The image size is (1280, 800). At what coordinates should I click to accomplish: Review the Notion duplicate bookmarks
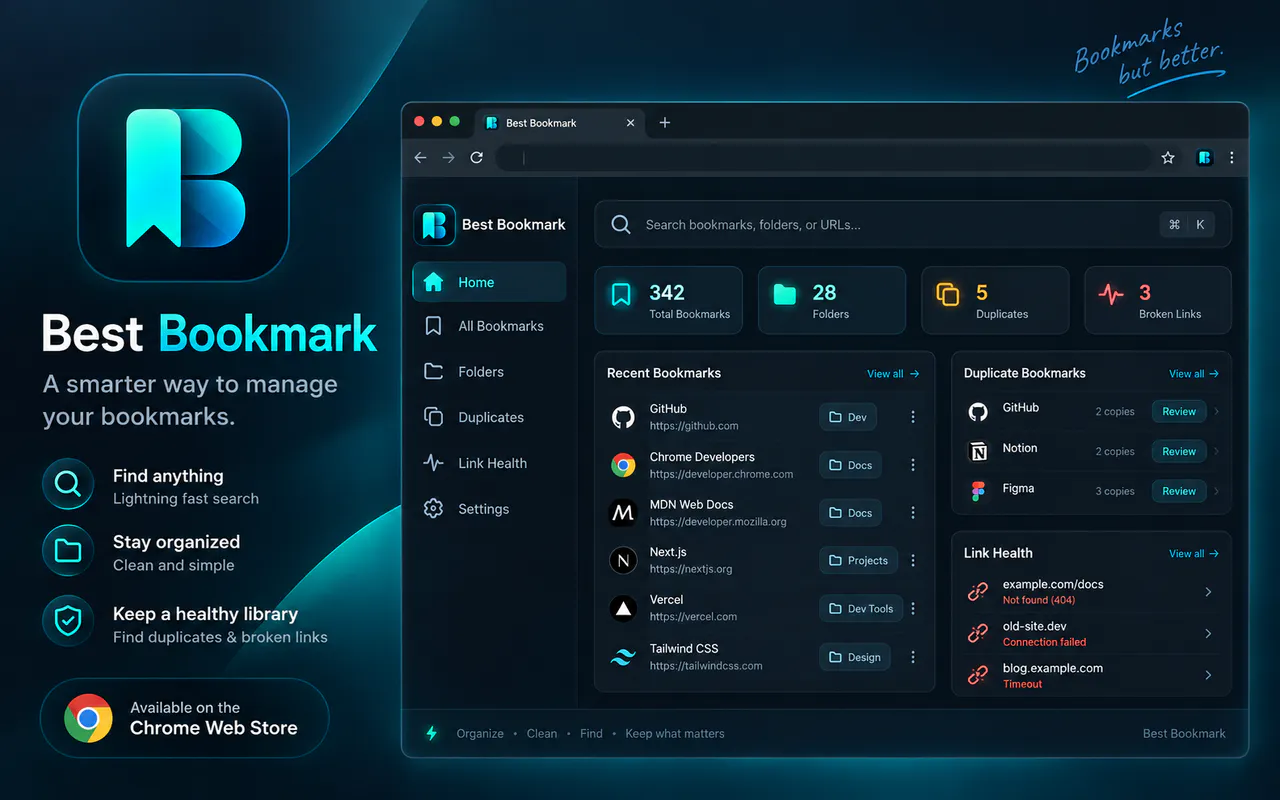point(1179,451)
